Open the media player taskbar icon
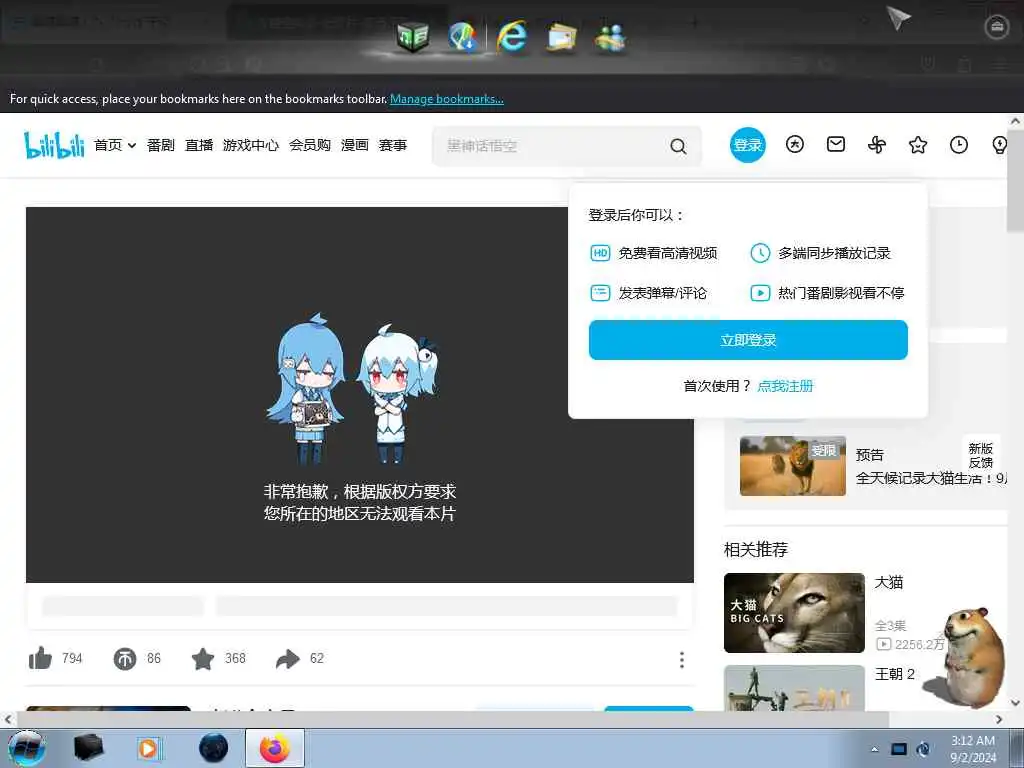This screenshot has width=1024, height=768. 149,748
